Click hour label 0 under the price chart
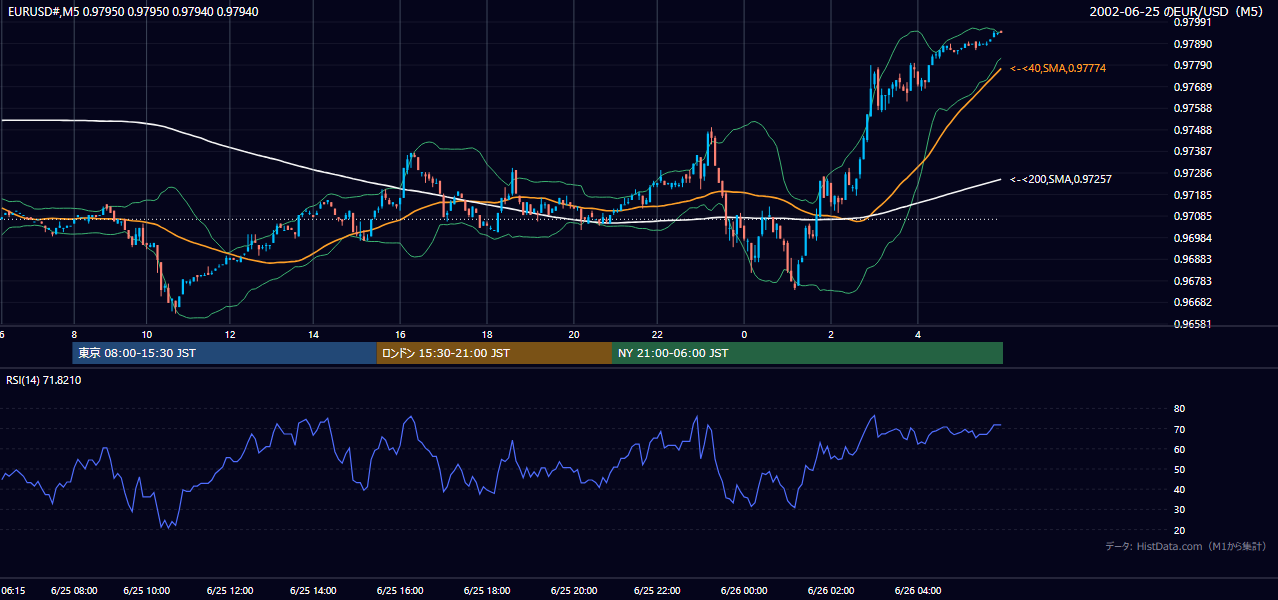1278x600 pixels. pyautogui.click(x=744, y=334)
